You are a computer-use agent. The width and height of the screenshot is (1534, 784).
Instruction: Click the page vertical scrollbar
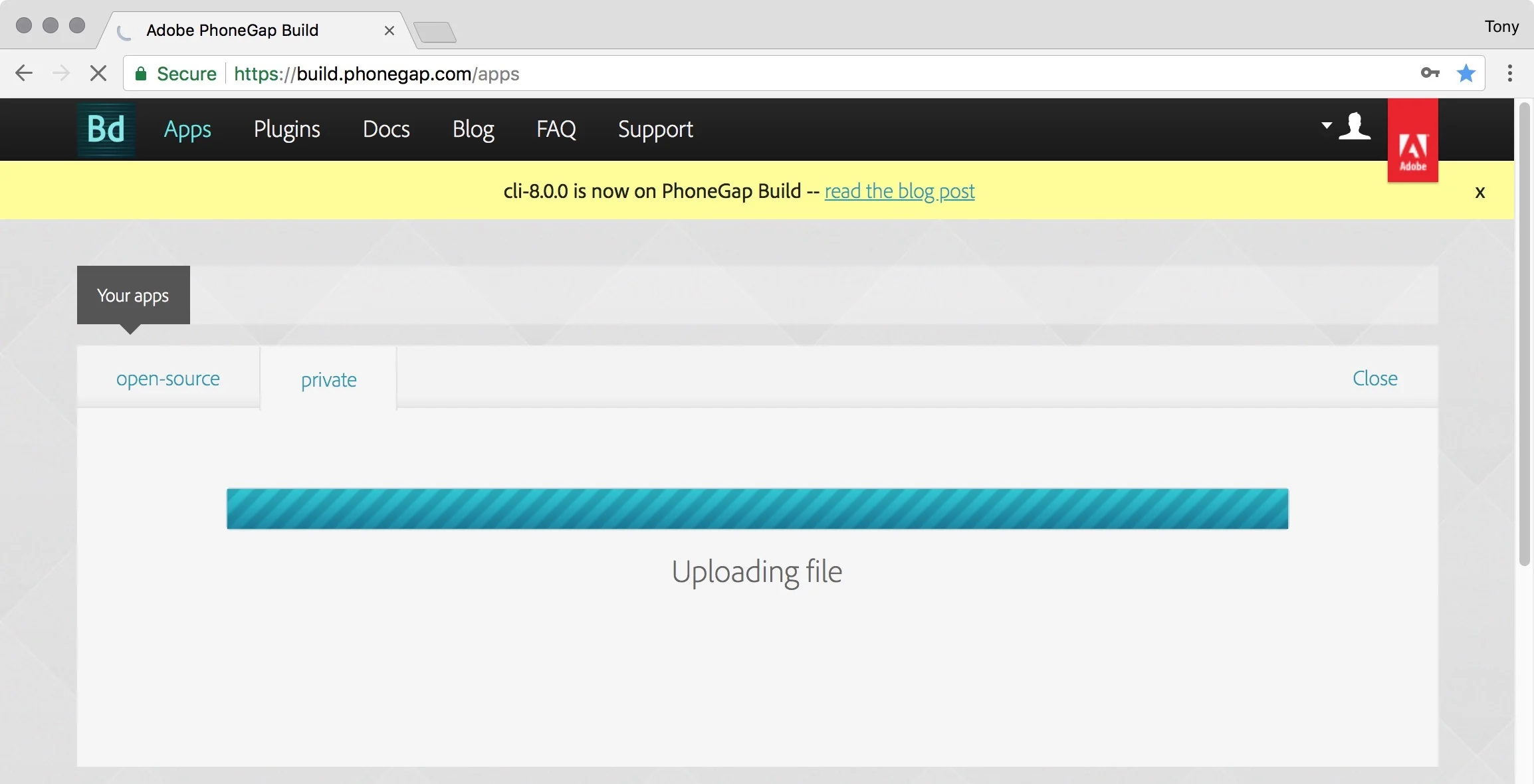coord(1525,334)
